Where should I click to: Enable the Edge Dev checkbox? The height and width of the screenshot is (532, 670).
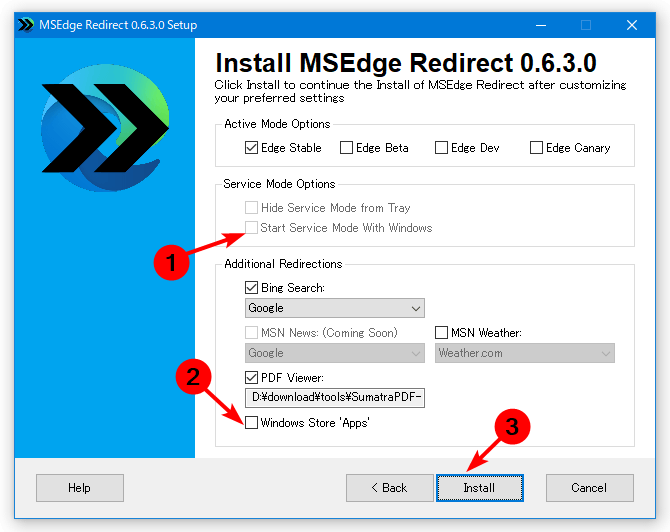[x=441, y=148]
